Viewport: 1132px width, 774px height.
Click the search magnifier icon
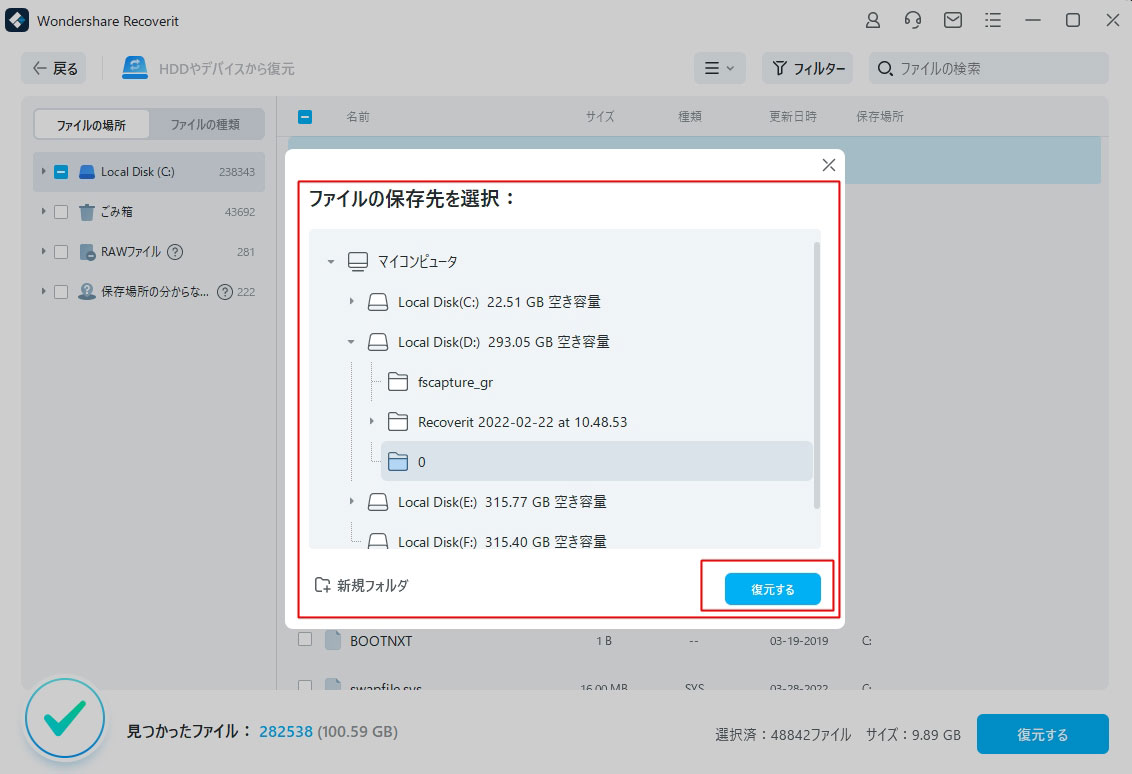pyautogui.click(x=884, y=69)
